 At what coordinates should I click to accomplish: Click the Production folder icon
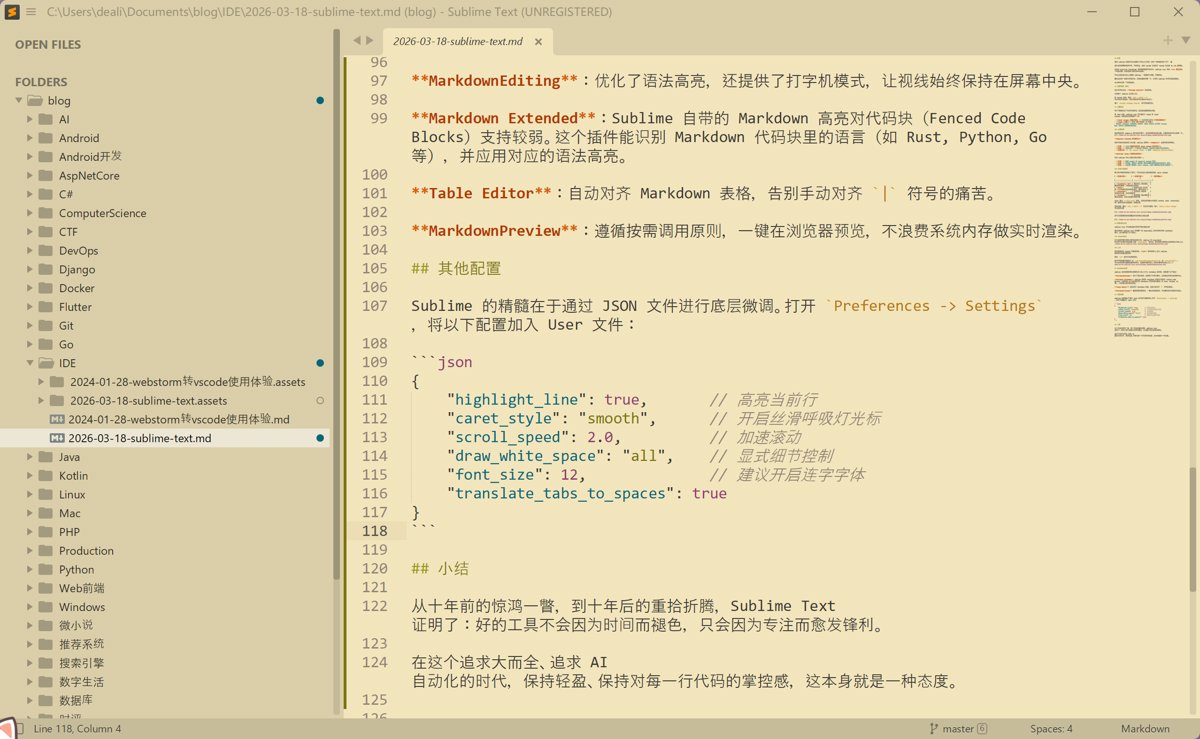45,551
